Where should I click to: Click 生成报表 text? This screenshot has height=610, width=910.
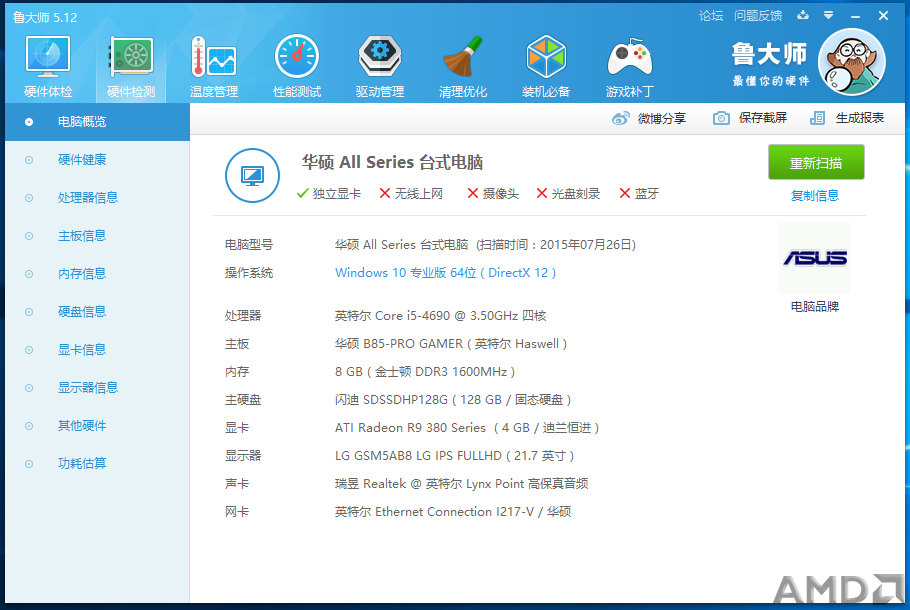tap(860, 118)
